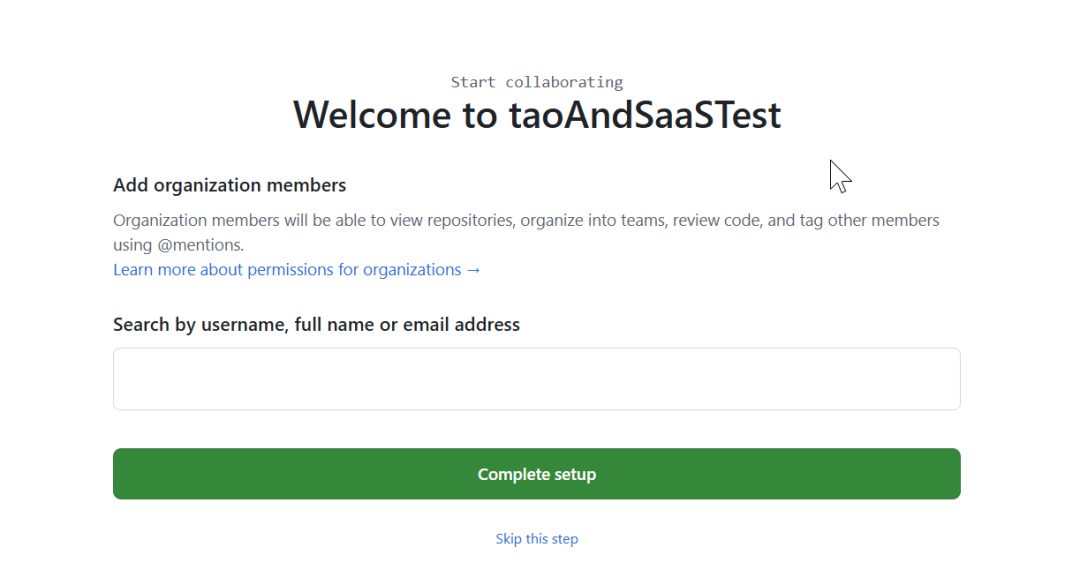The image size is (1080, 585).
Task: Skip this step via the bottom link
Action: [x=536, y=539]
